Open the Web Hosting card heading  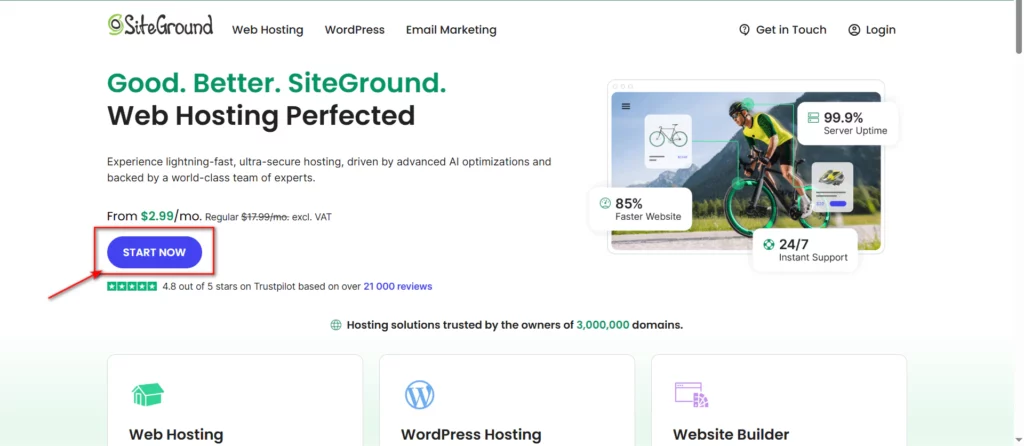tap(176, 434)
